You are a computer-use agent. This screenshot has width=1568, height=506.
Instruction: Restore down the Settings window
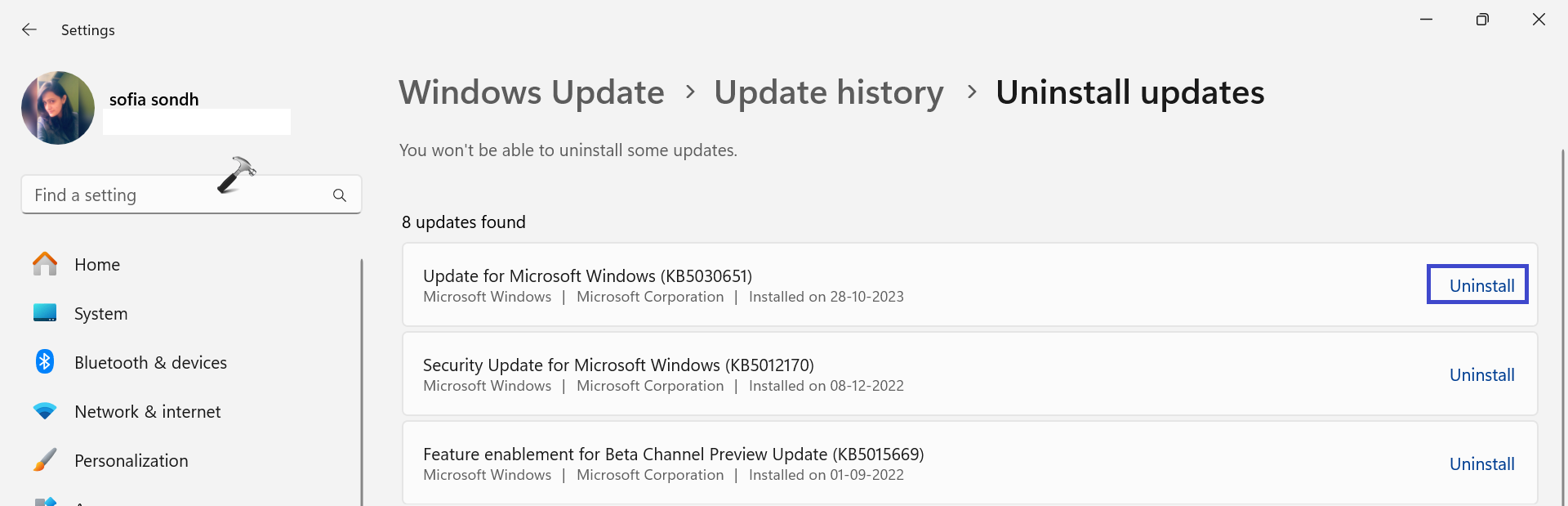pos(1482,20)
